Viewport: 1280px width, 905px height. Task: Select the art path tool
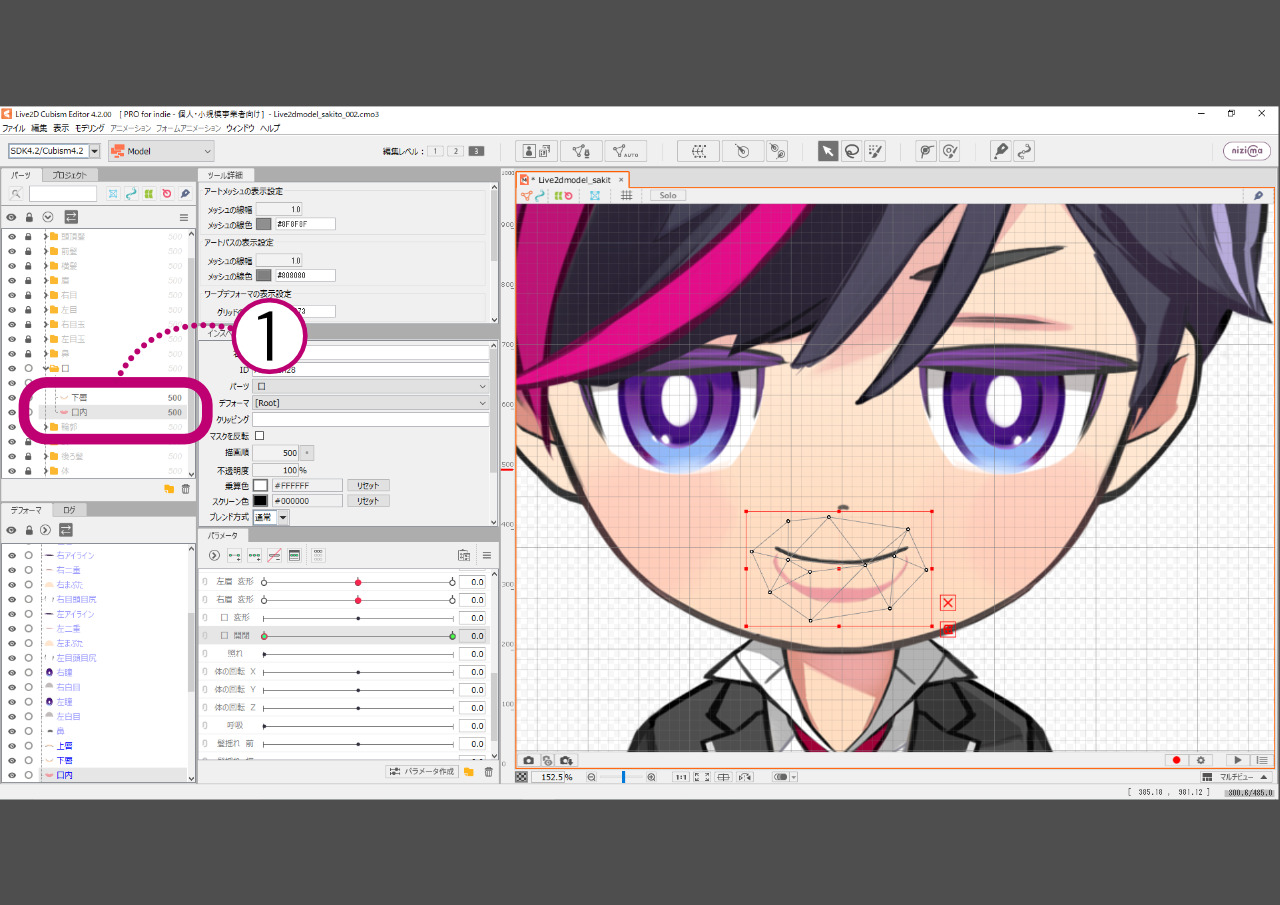1000,151
